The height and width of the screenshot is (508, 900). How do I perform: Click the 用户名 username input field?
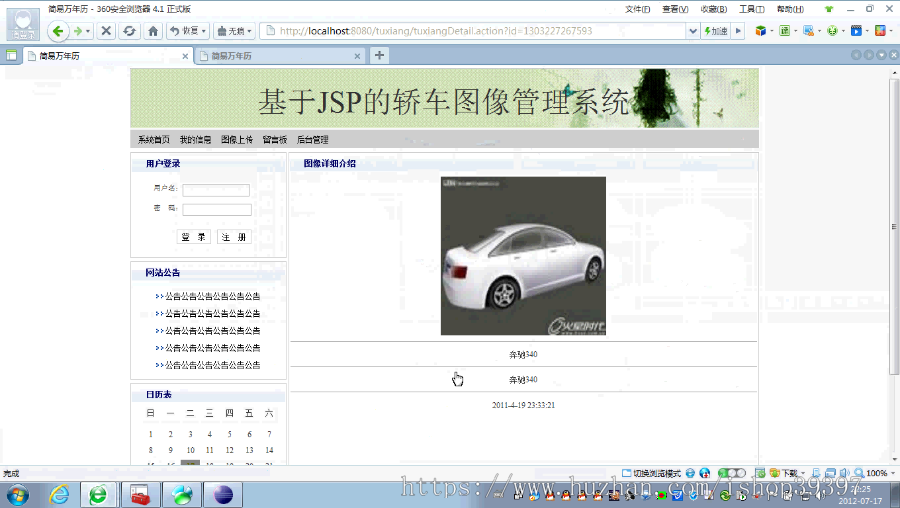[x=216, y=190]
